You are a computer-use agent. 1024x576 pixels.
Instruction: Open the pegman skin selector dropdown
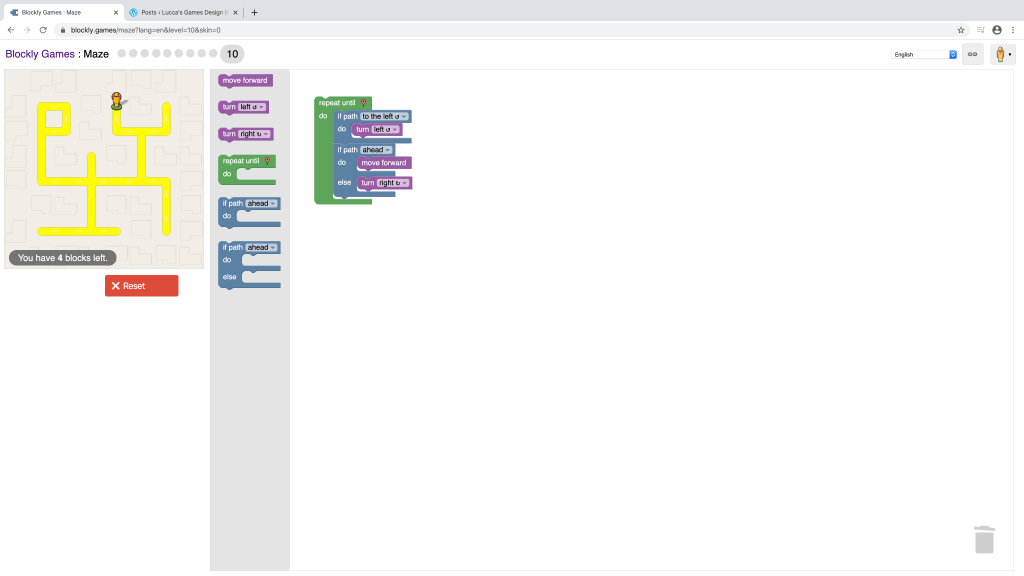(1002, 54)
